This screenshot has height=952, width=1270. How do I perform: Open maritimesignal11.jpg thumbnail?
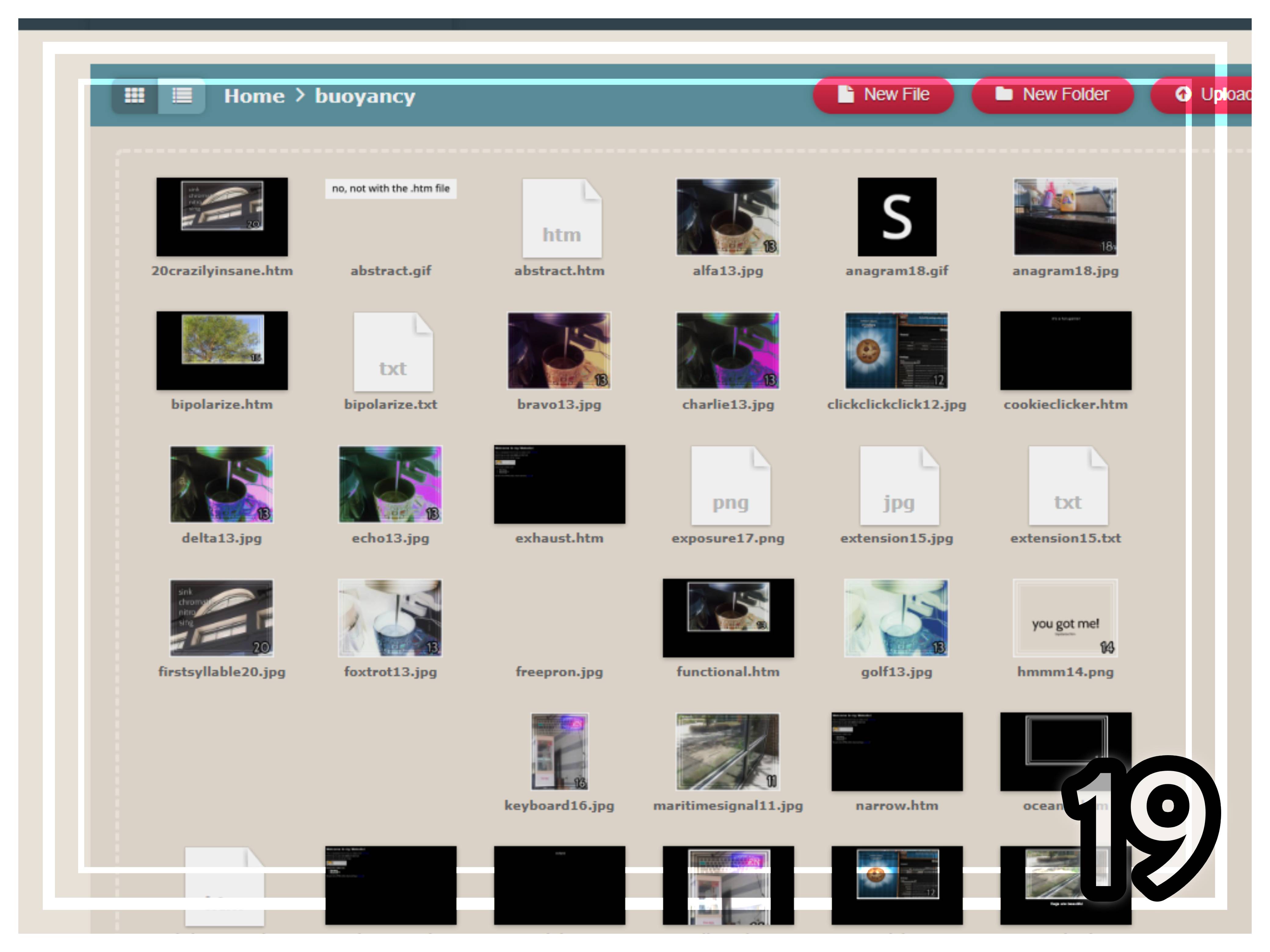728,752
